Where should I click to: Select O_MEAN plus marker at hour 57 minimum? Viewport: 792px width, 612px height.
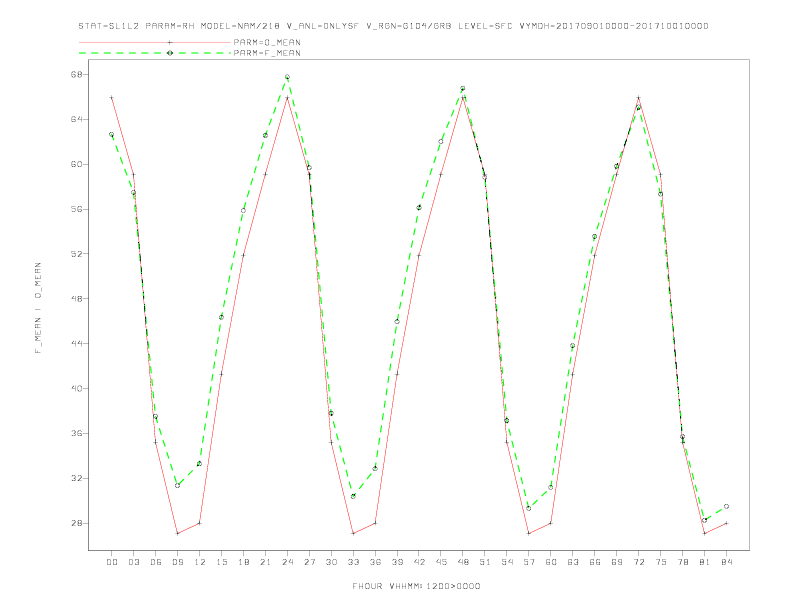point(529,533)
